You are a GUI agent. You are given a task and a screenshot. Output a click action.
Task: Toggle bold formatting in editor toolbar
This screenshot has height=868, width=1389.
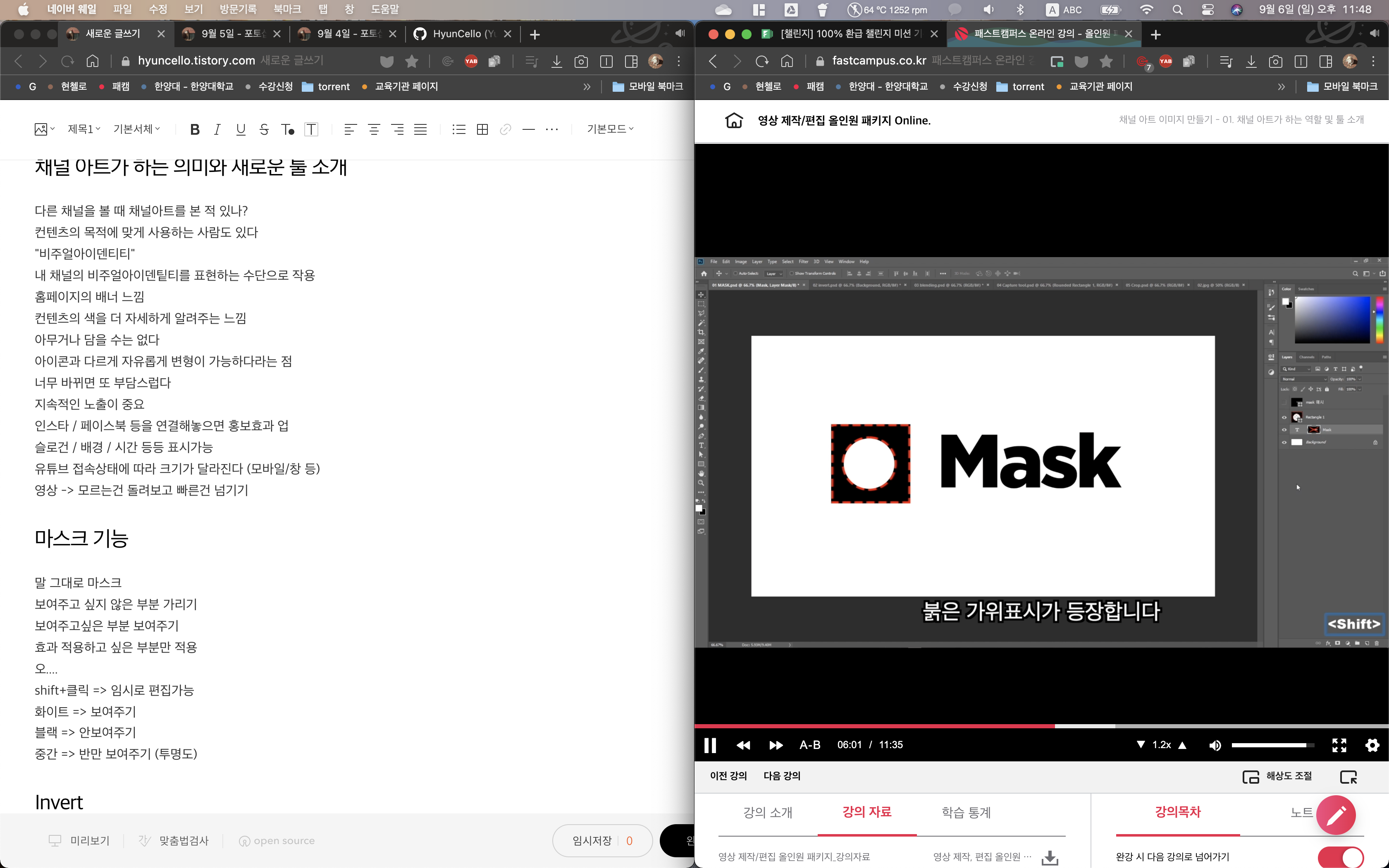click(195, 129)
